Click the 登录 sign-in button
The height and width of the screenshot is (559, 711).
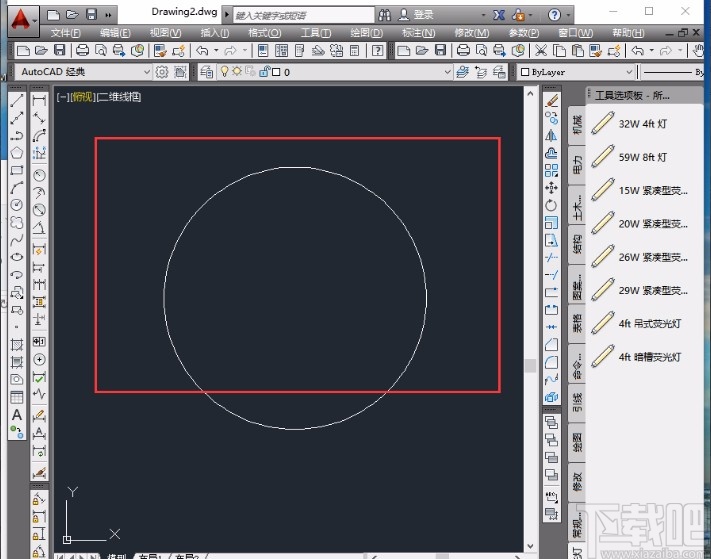point(423,15)
